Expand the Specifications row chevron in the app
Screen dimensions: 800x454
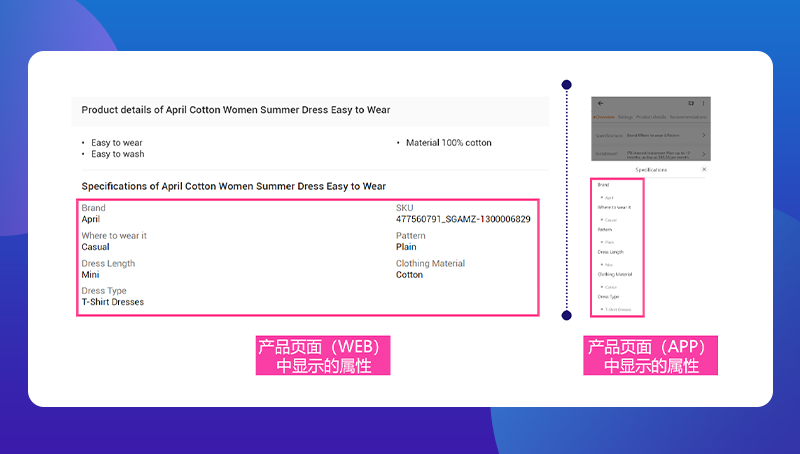[704, 135]
